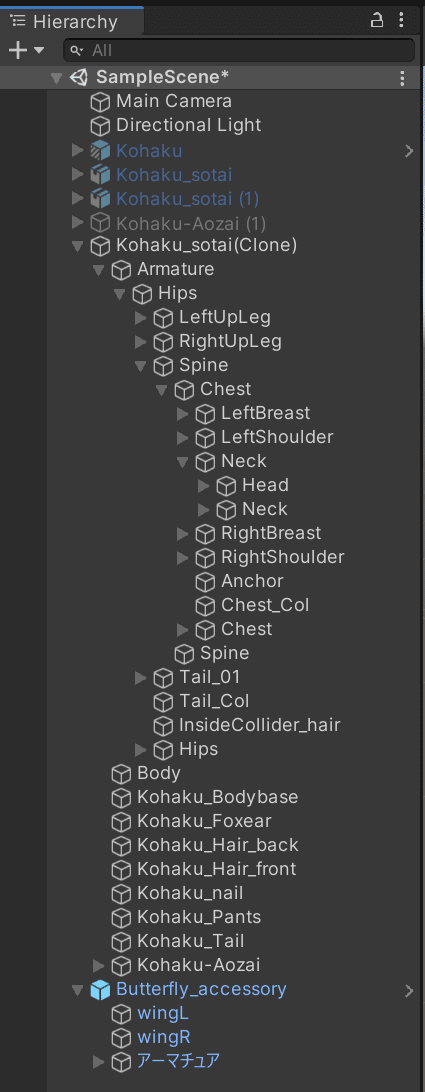Image resolution: width=425 pixels, height=1092 pixels.
Task: Select the Hierarchy tab
Action: pos(70,22)
